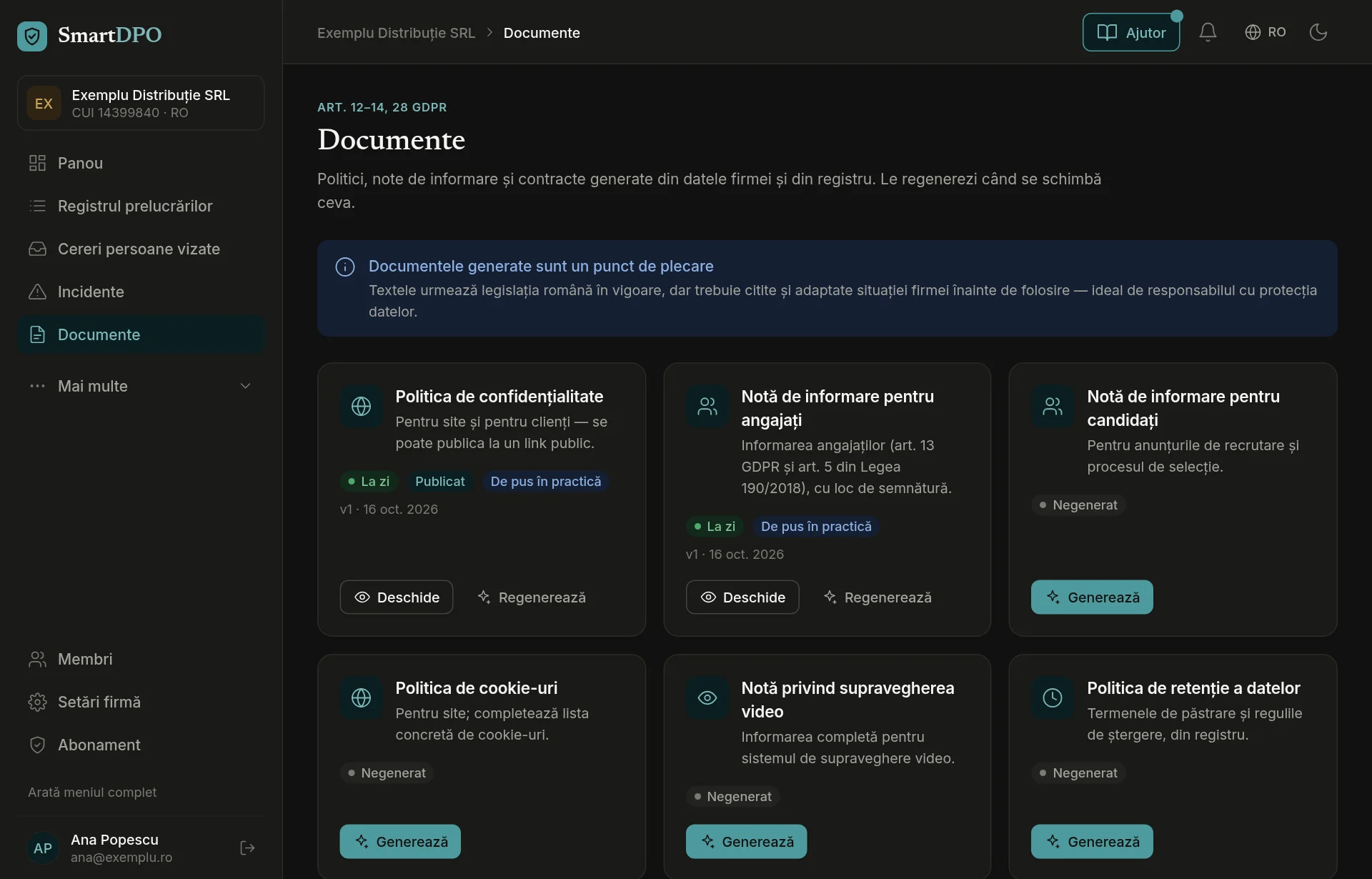The width and height of the screenshot is (1372, 879).
Task: Open Incidente in the sidebar
Action: tap(141, 292)
